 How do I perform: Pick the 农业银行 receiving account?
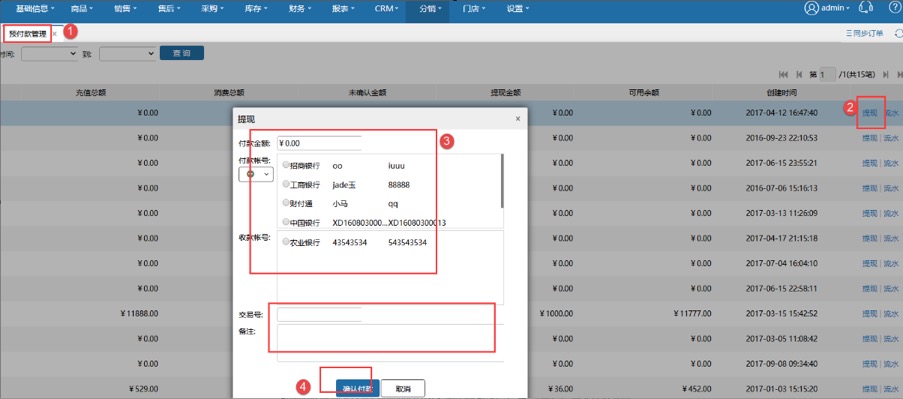click(286, 242)
